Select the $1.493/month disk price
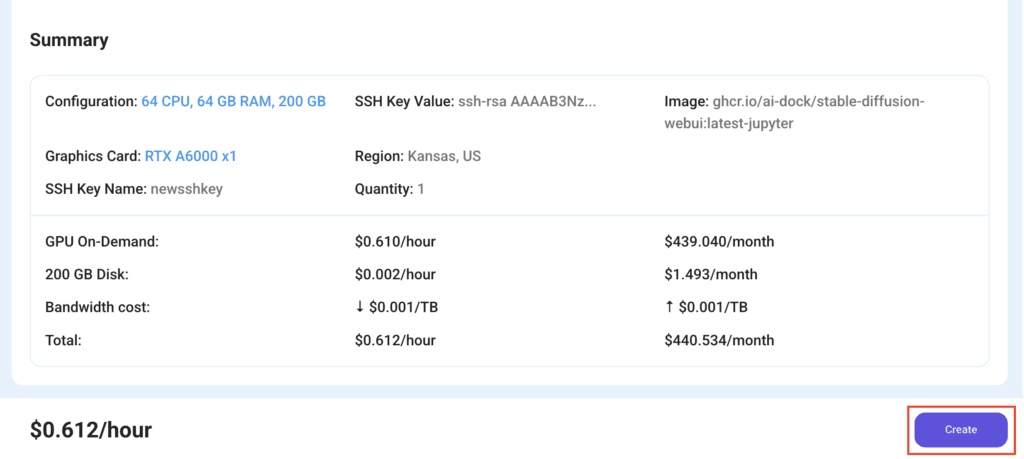 [711, 274]
